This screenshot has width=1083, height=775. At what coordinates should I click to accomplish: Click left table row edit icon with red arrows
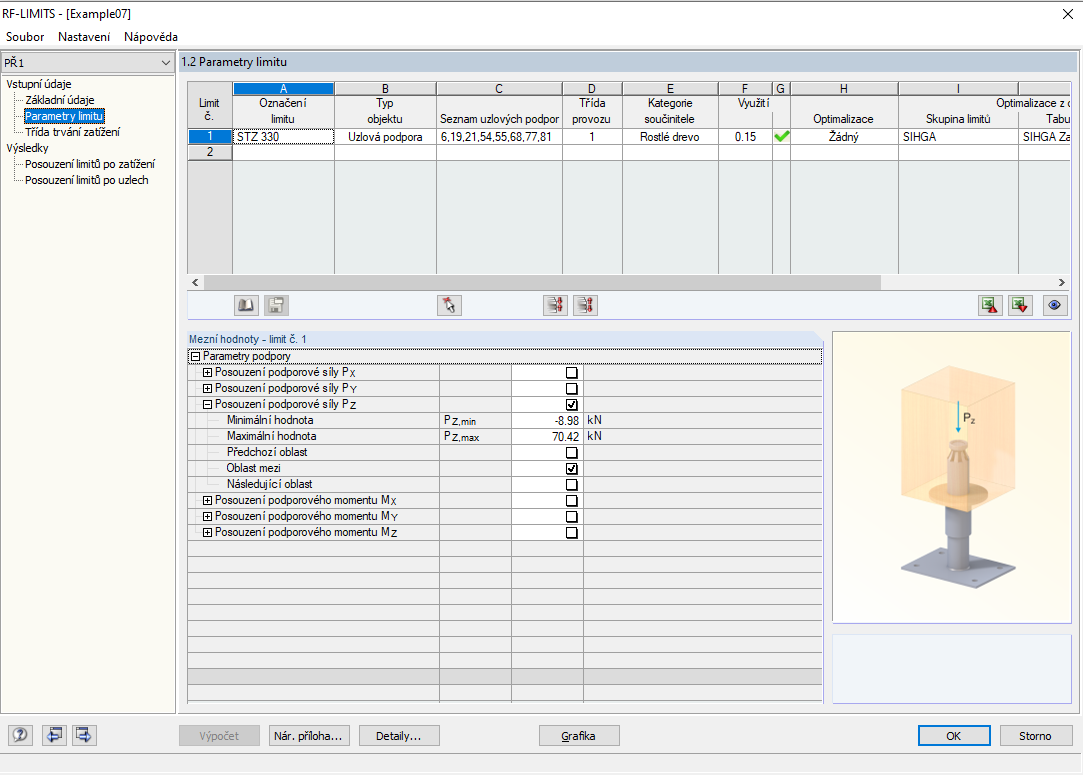tap(555, 305)
